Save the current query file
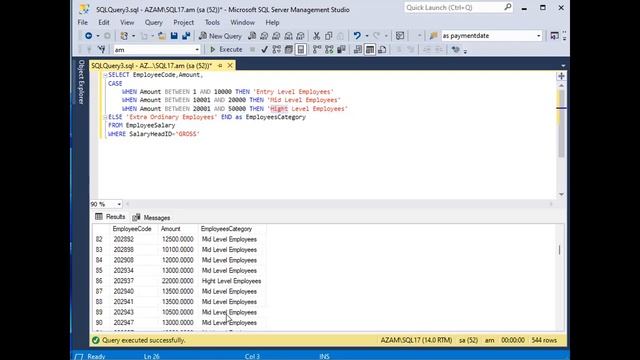This screenshot has width=640, height=360. coord(174,36)
